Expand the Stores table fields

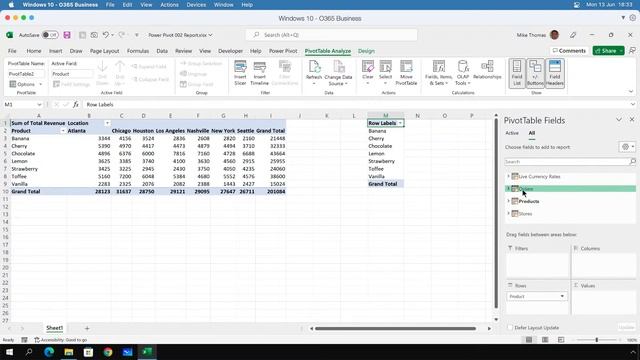click(509, 213)
